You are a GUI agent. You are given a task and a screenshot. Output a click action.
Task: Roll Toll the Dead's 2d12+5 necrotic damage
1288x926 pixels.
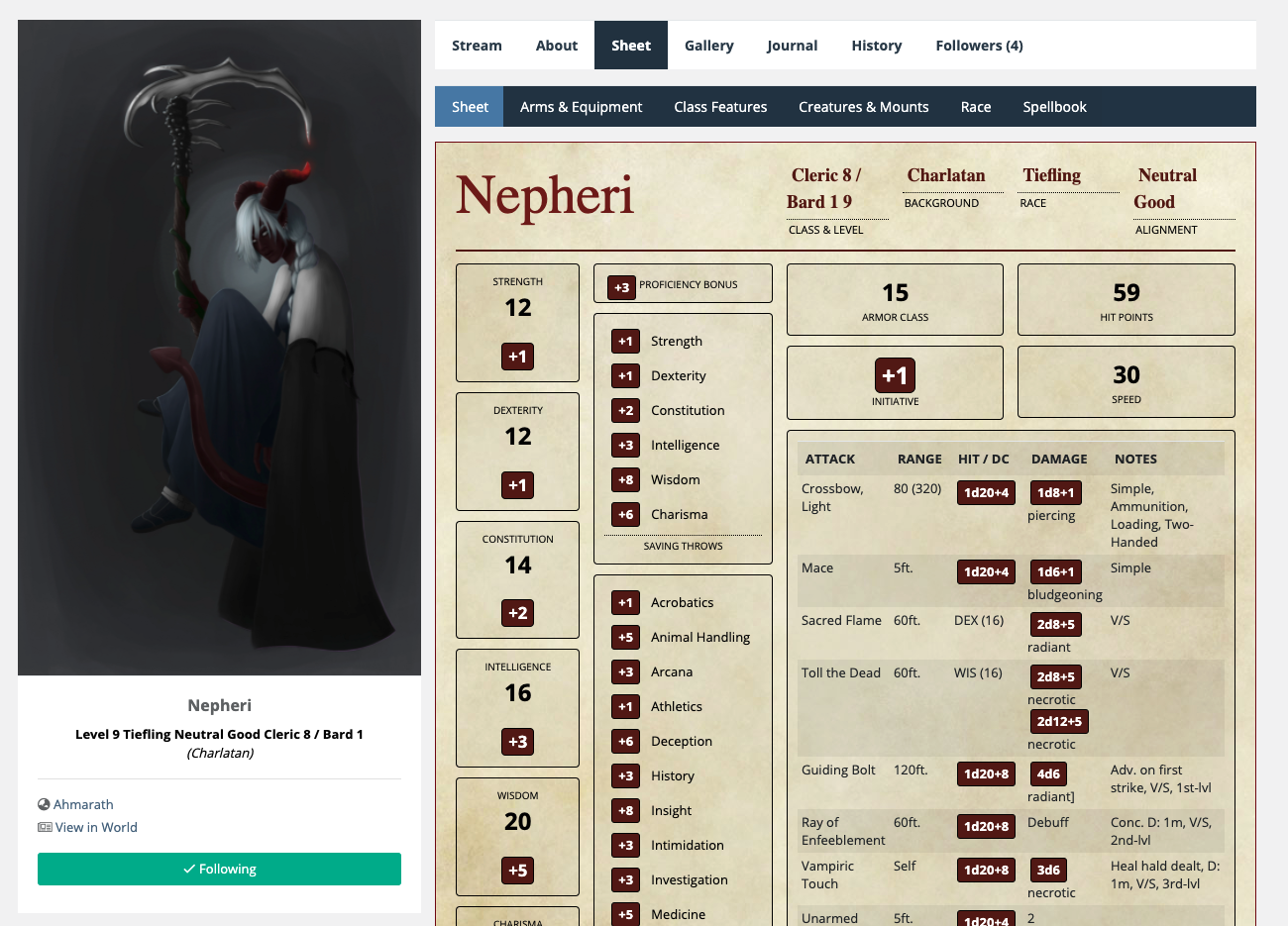1059,722
